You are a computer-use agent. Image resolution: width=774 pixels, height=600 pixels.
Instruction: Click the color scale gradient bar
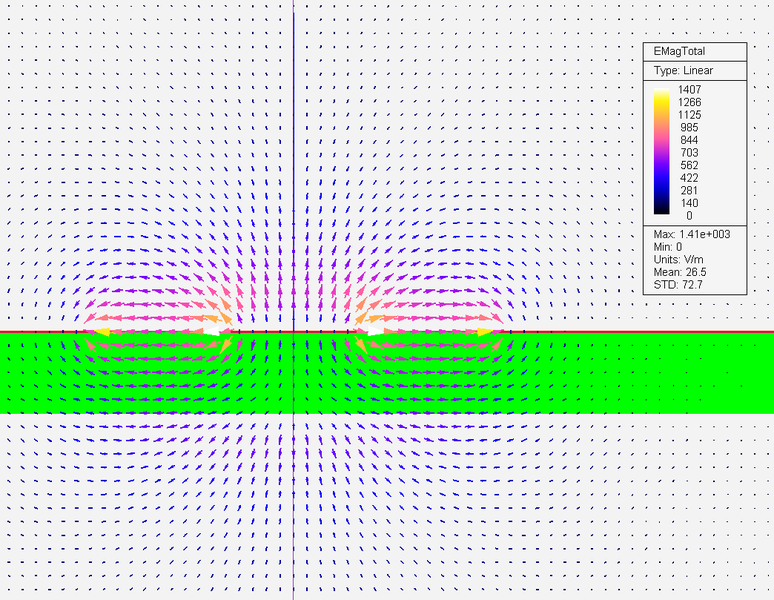coord(661,151)
